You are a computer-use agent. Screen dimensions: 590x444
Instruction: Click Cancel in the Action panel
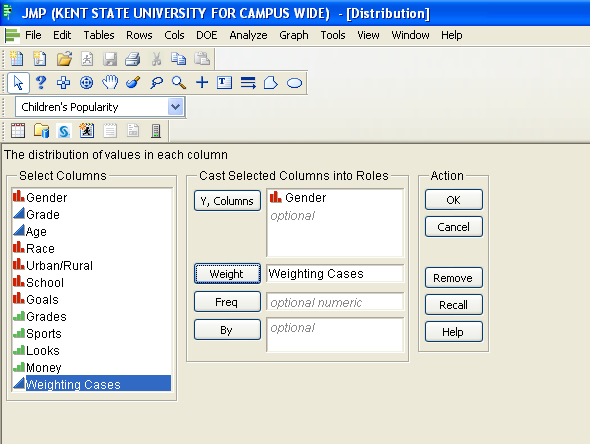tap(454, 227)
